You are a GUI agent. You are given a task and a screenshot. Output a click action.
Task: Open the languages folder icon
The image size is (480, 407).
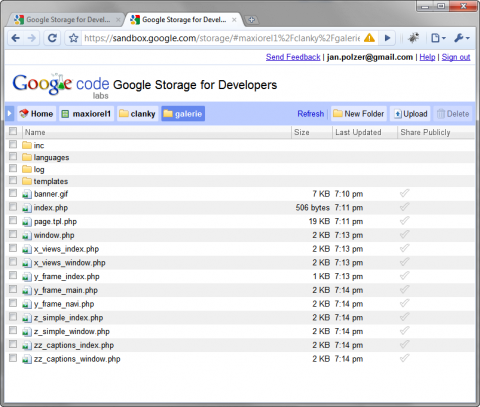(27, 157)
